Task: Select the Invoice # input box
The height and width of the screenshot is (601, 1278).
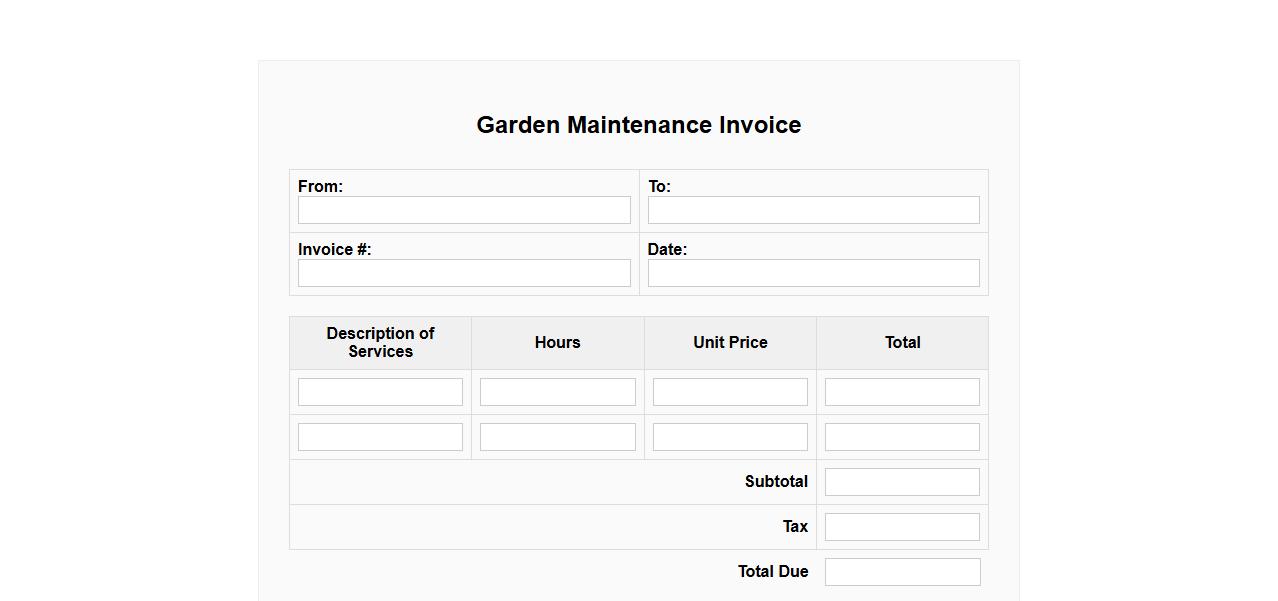Action: (464, 273)
